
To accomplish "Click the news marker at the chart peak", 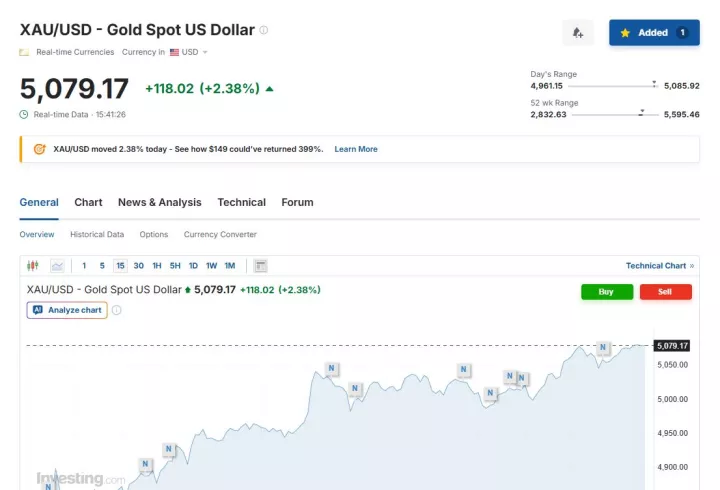I will click(603, 348).
